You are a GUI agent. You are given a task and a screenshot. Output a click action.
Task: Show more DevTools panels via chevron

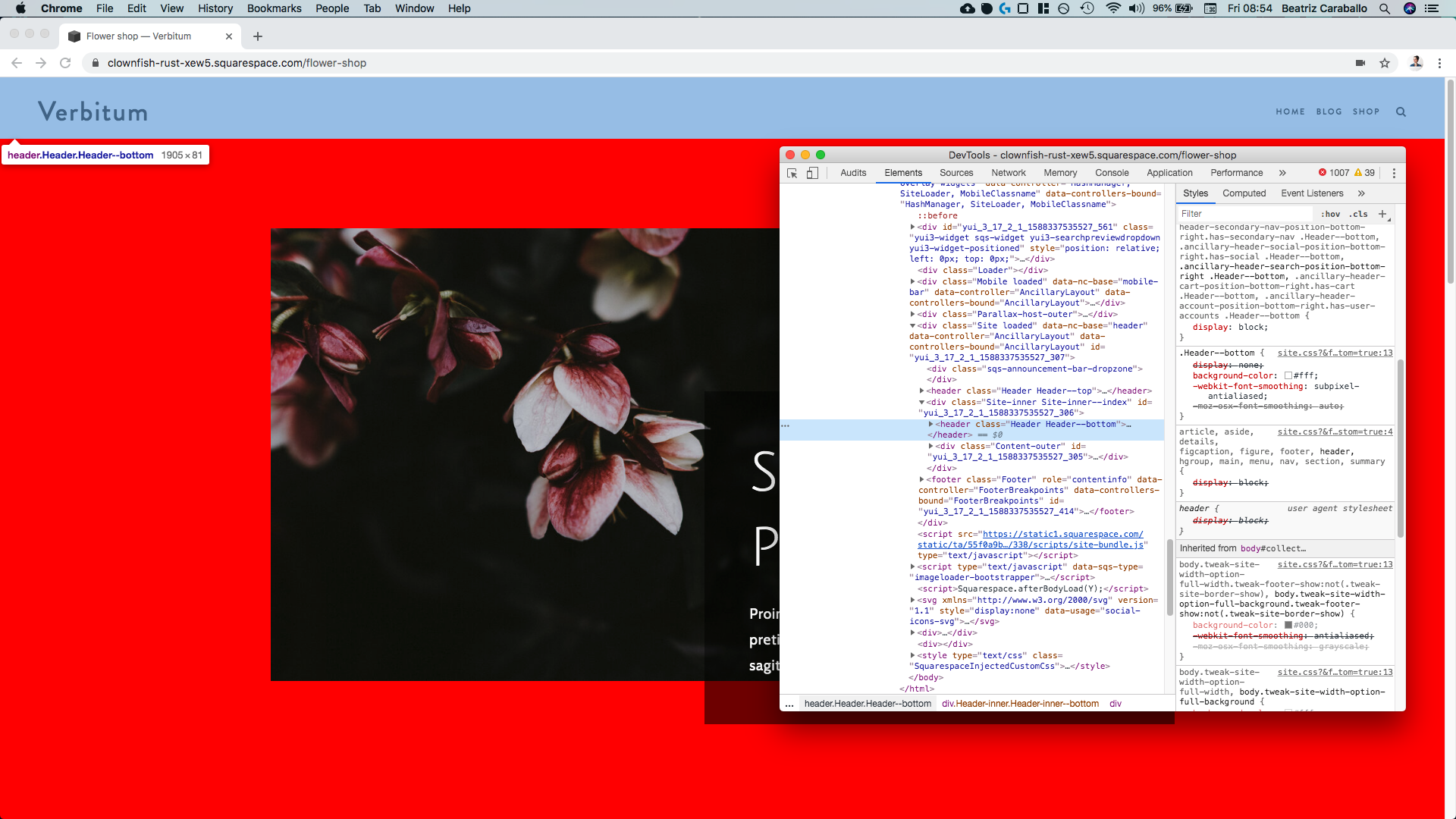click(1282, 173)
